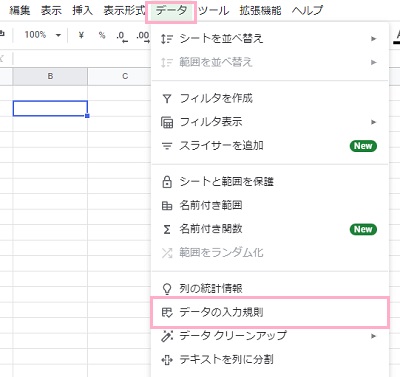400x377 pixels.
Task: Open the 表示形式 menu
Action: pyautogui.click(x=124, y=11)
